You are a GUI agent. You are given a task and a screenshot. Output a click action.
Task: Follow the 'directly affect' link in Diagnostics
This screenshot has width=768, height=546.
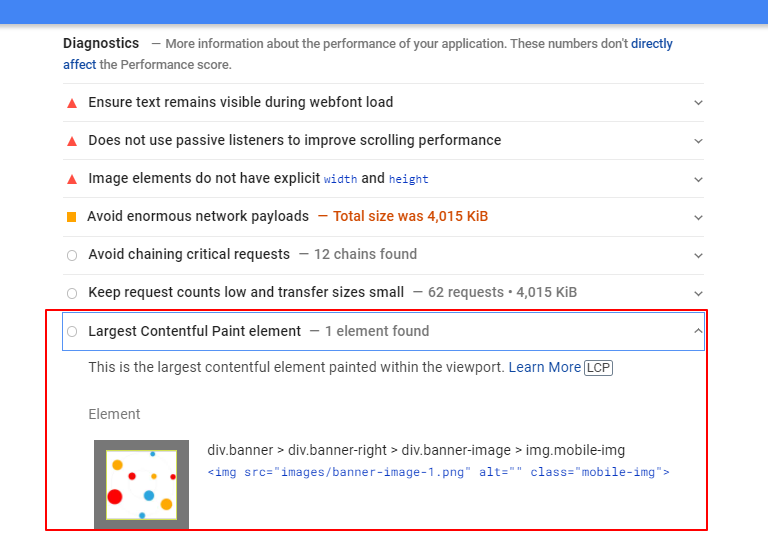(651, 44)
